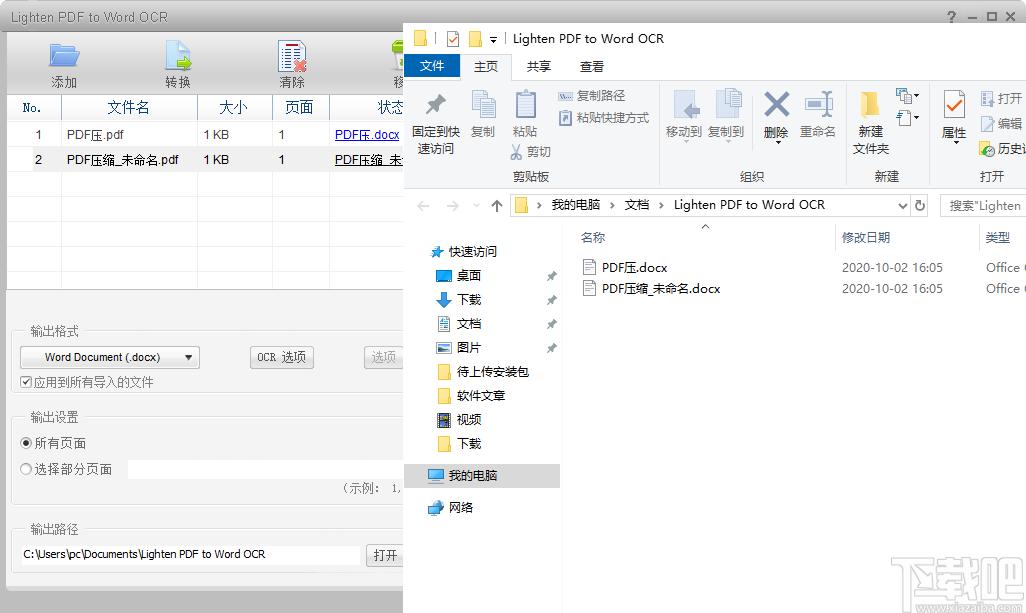Screen dimensions: 1026x613
Task: Select the PDF压.pdf row in file table
Action: (x=205, y=135)
